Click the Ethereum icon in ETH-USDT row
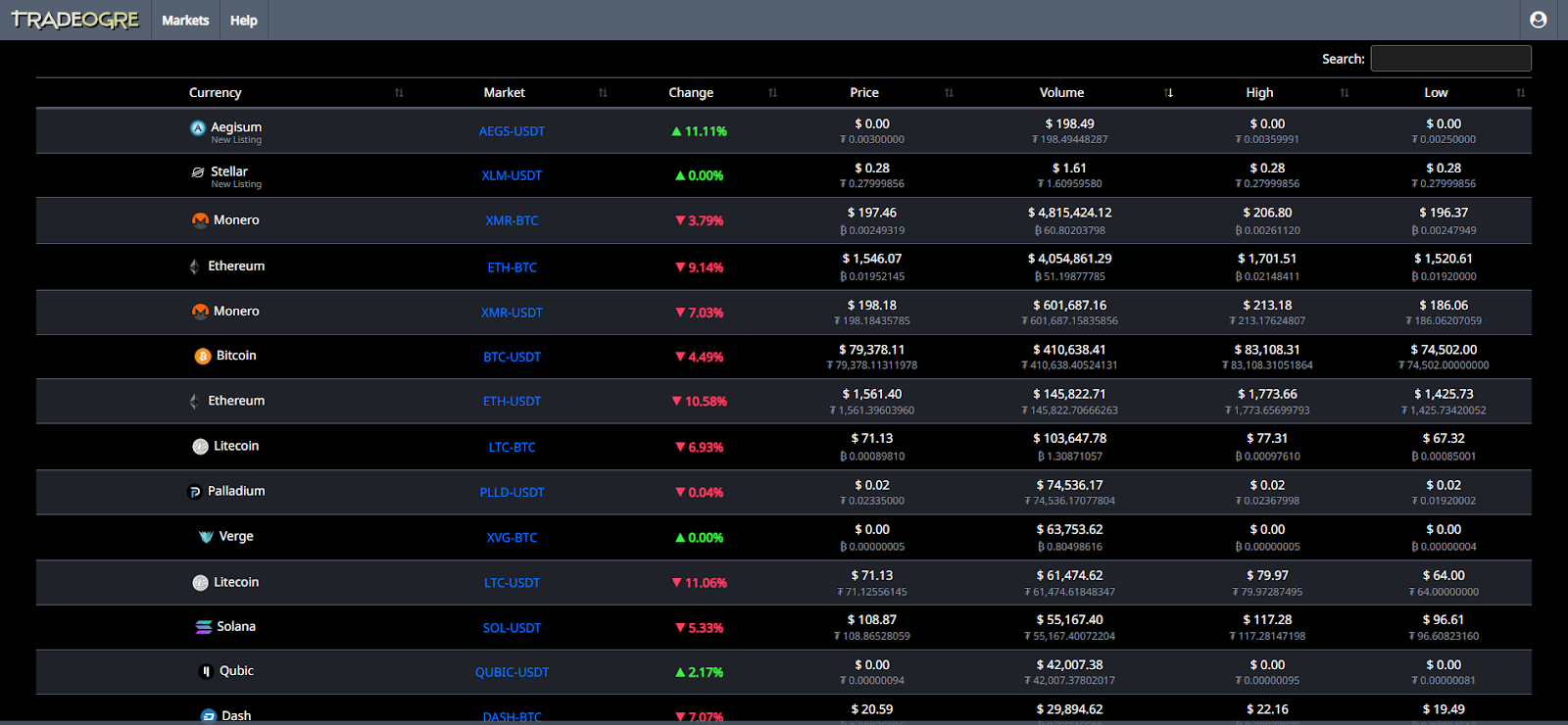The height and width of the screenshot is (725, 1568). click(194, 401)
